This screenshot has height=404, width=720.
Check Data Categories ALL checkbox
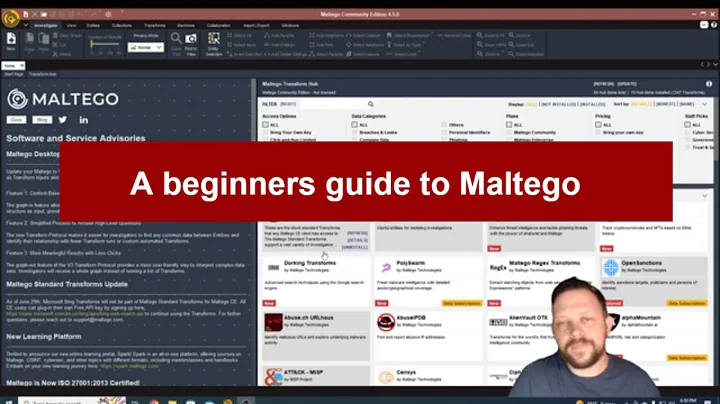pos(354,124)
